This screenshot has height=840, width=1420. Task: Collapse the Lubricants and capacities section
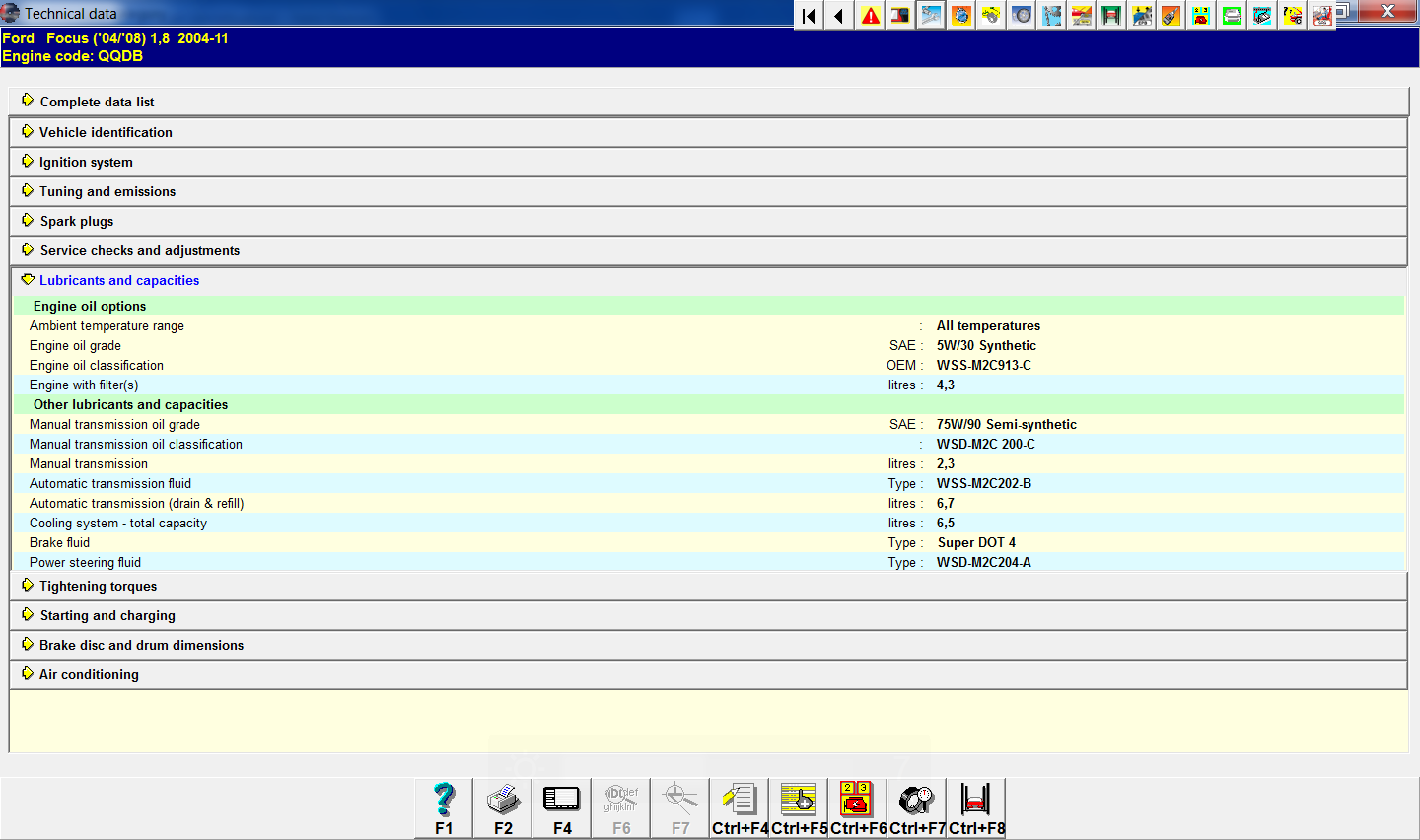[x=119, y=280]
